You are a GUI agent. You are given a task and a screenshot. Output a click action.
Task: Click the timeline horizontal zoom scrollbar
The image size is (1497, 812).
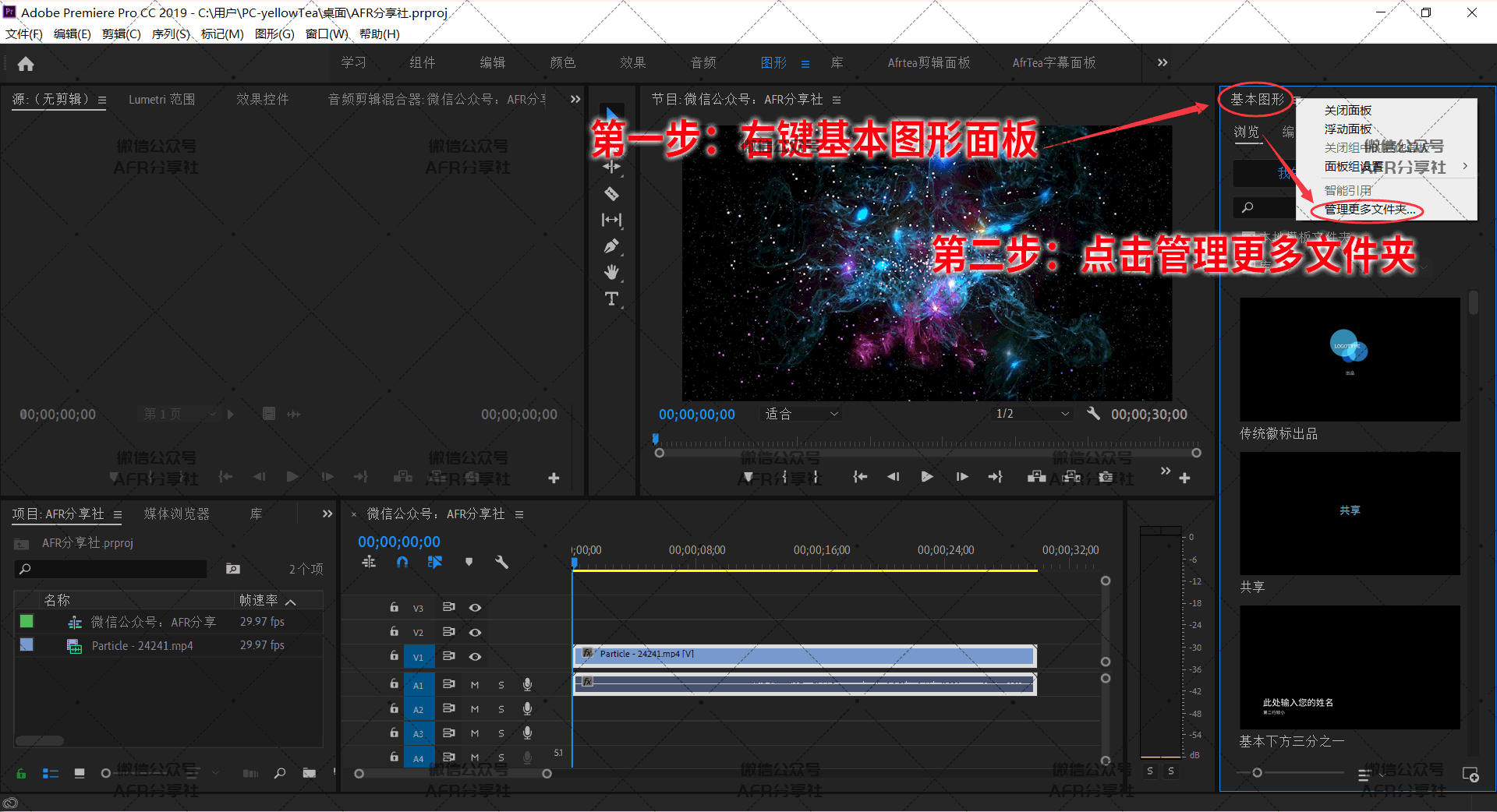453,774
